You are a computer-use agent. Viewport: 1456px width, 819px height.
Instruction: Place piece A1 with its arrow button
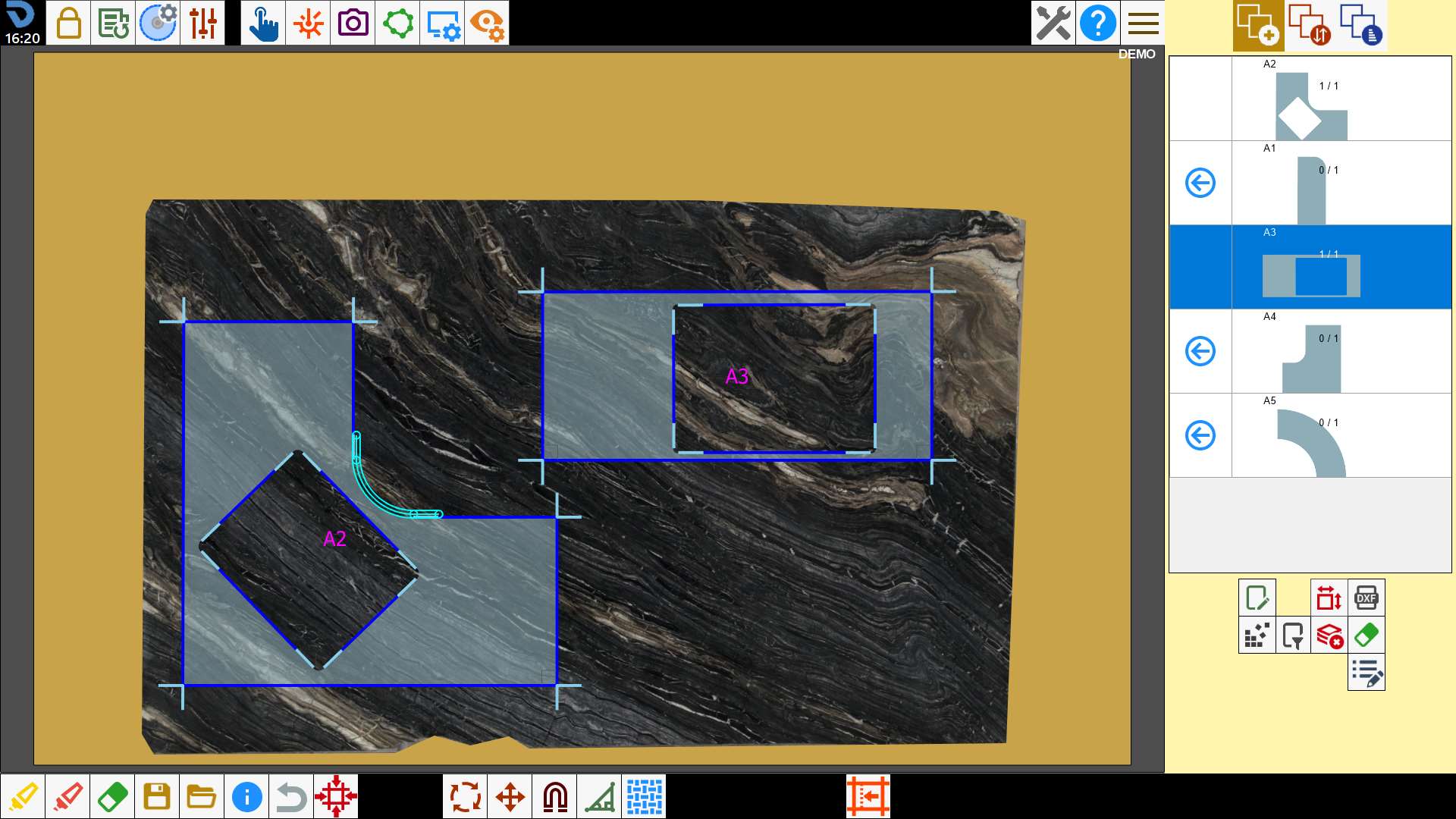click(1200, 183)
